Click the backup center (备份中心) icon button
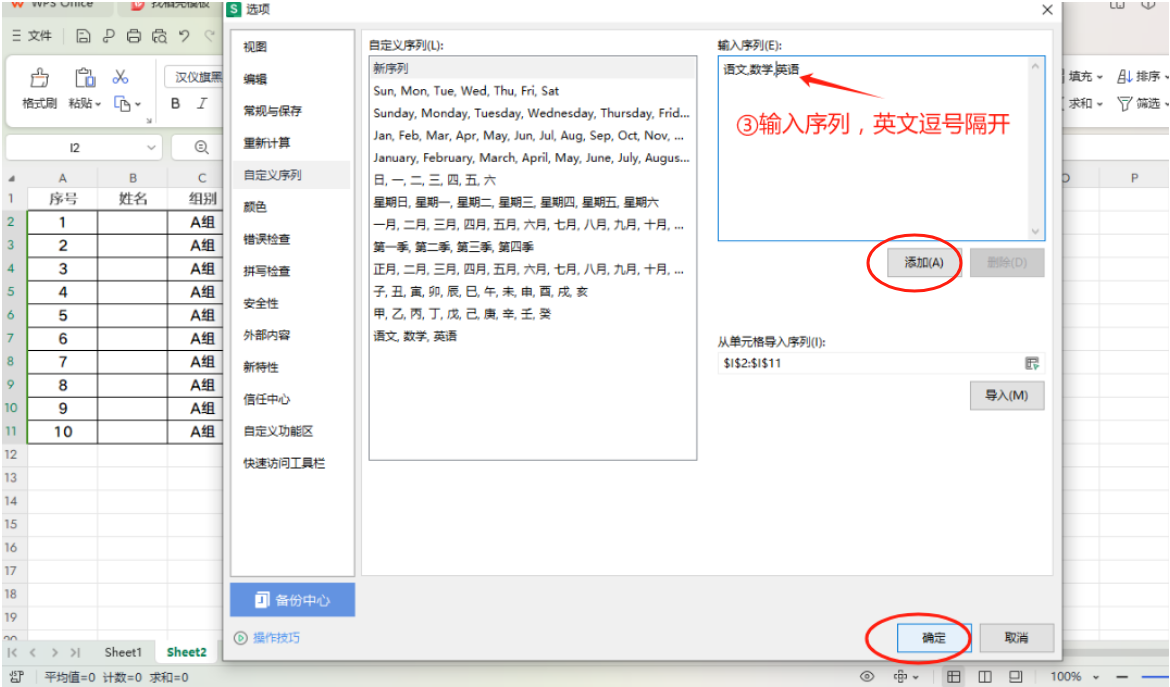 (292, 600)
